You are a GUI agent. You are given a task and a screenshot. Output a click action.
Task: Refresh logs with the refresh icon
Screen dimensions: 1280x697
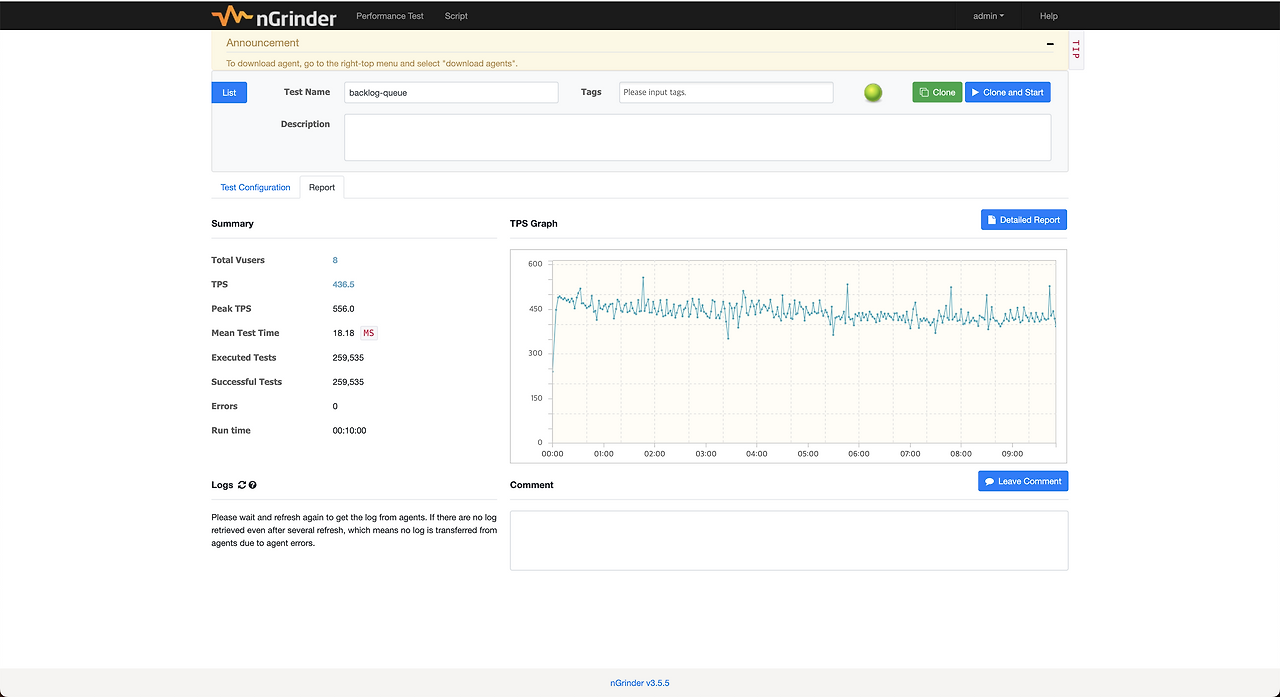(x=242, y=485)
